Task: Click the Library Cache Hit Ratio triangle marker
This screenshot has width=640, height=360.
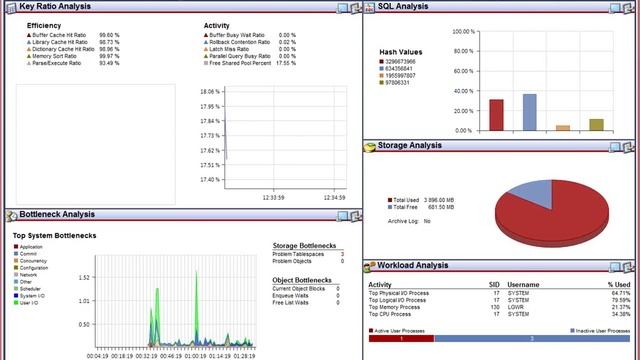Action: tap(29, 42)
